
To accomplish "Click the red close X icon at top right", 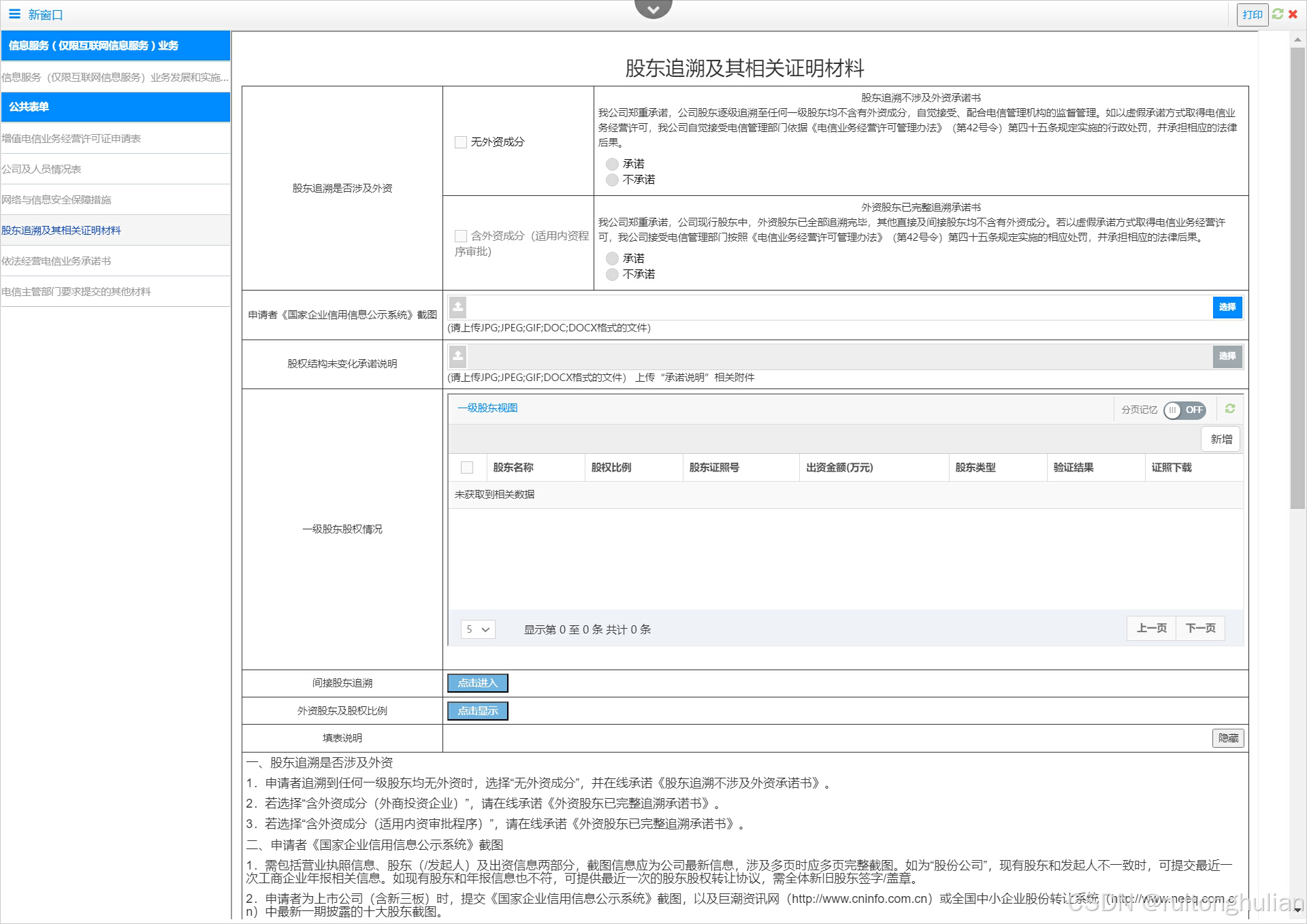I will coord(1293,14).
